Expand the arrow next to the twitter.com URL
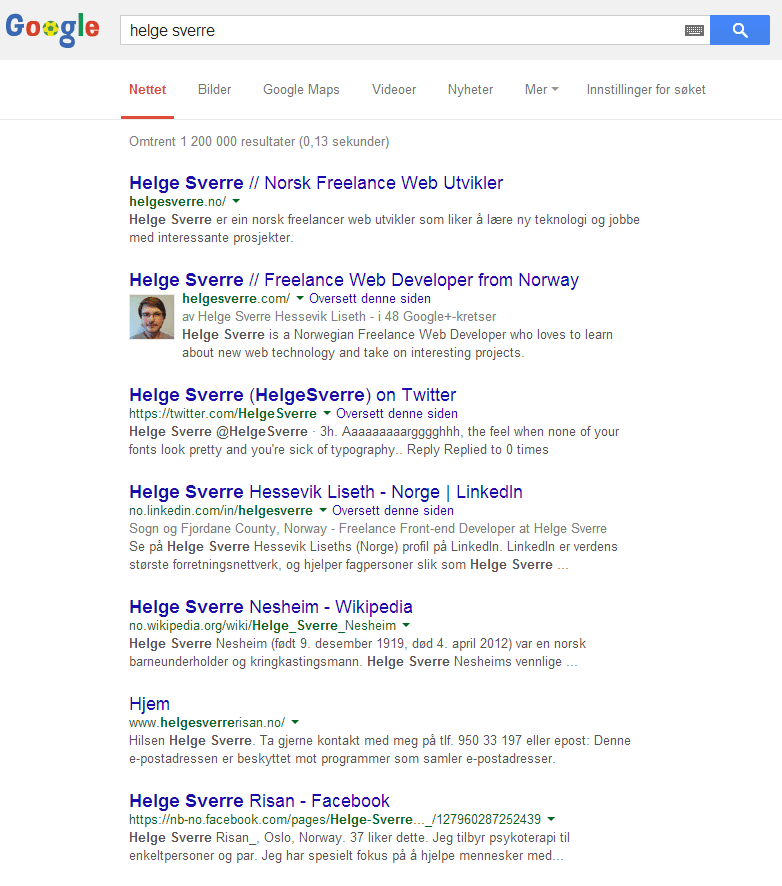The width and height of the screenshot is (782, 886). click(327, 414)
